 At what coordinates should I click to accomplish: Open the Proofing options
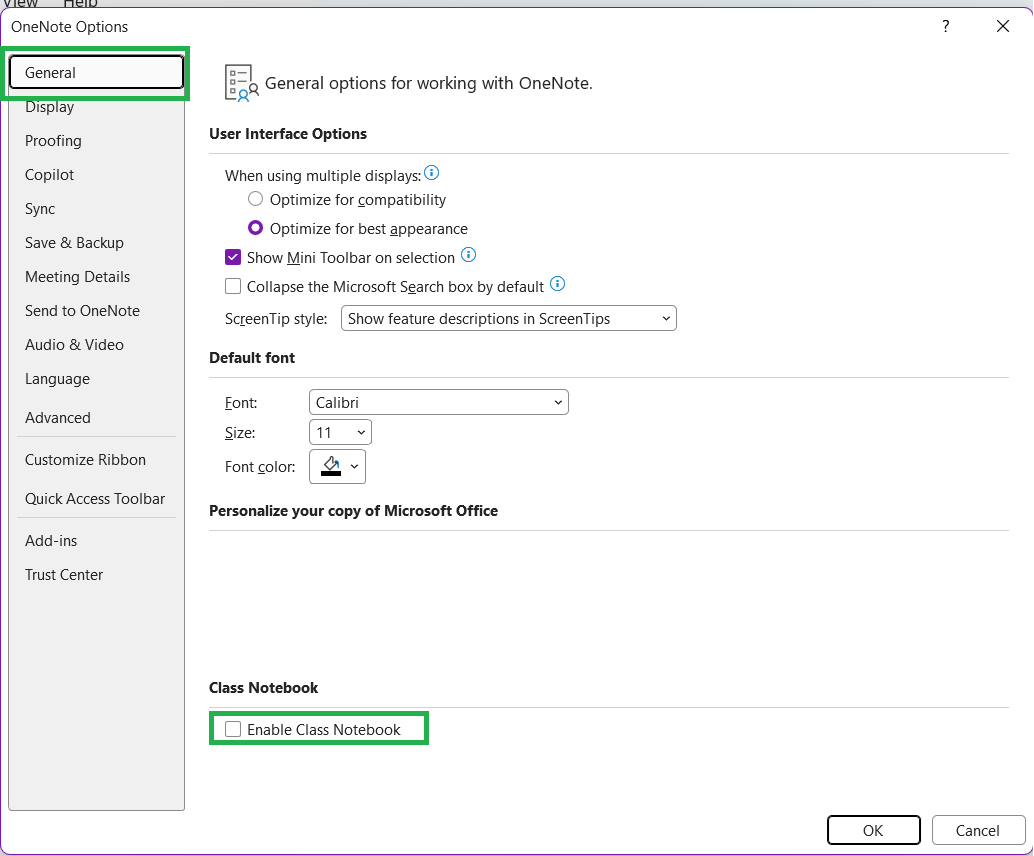(96, 141)
